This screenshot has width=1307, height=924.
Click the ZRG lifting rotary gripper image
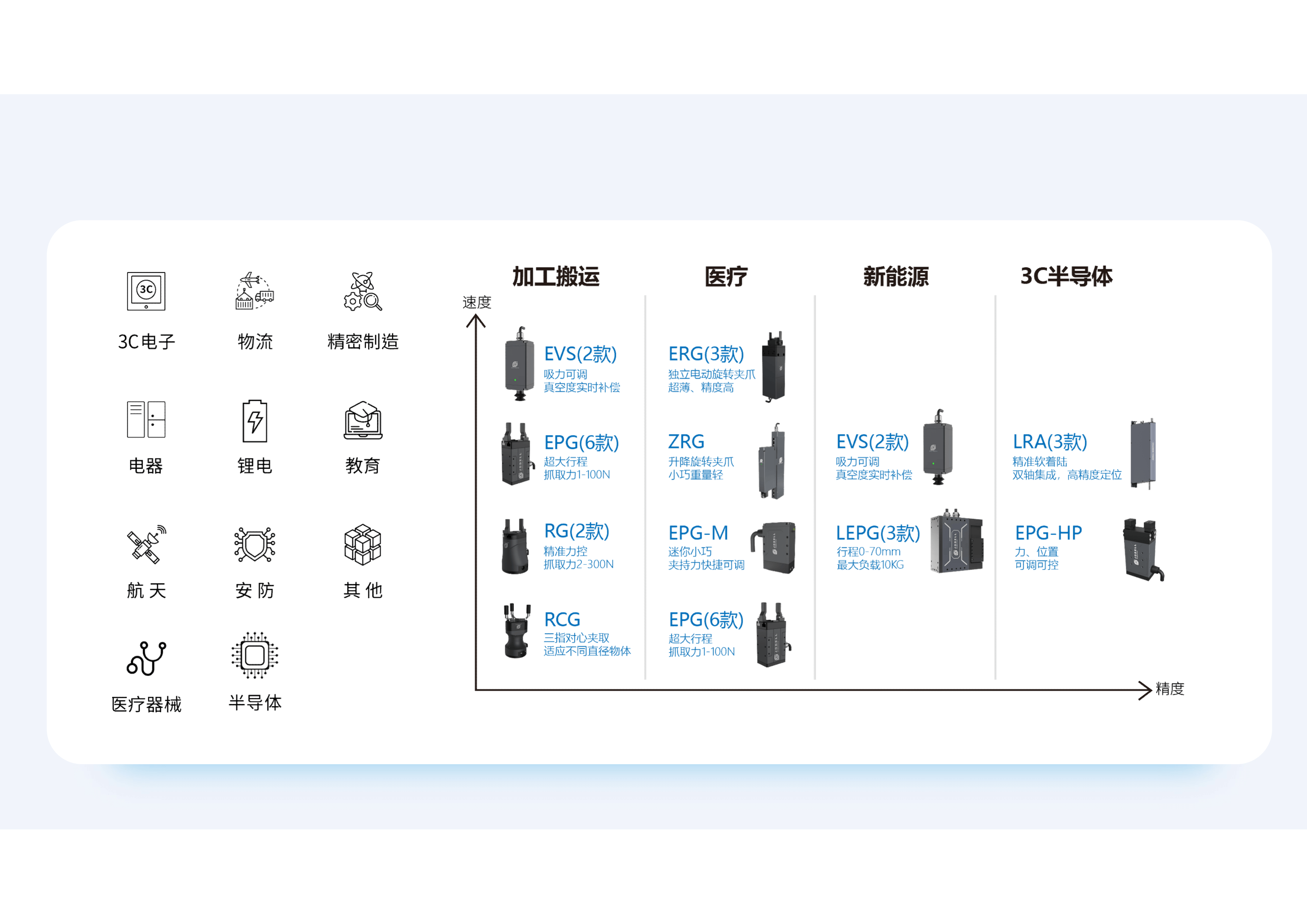click(x=772, y=461)
